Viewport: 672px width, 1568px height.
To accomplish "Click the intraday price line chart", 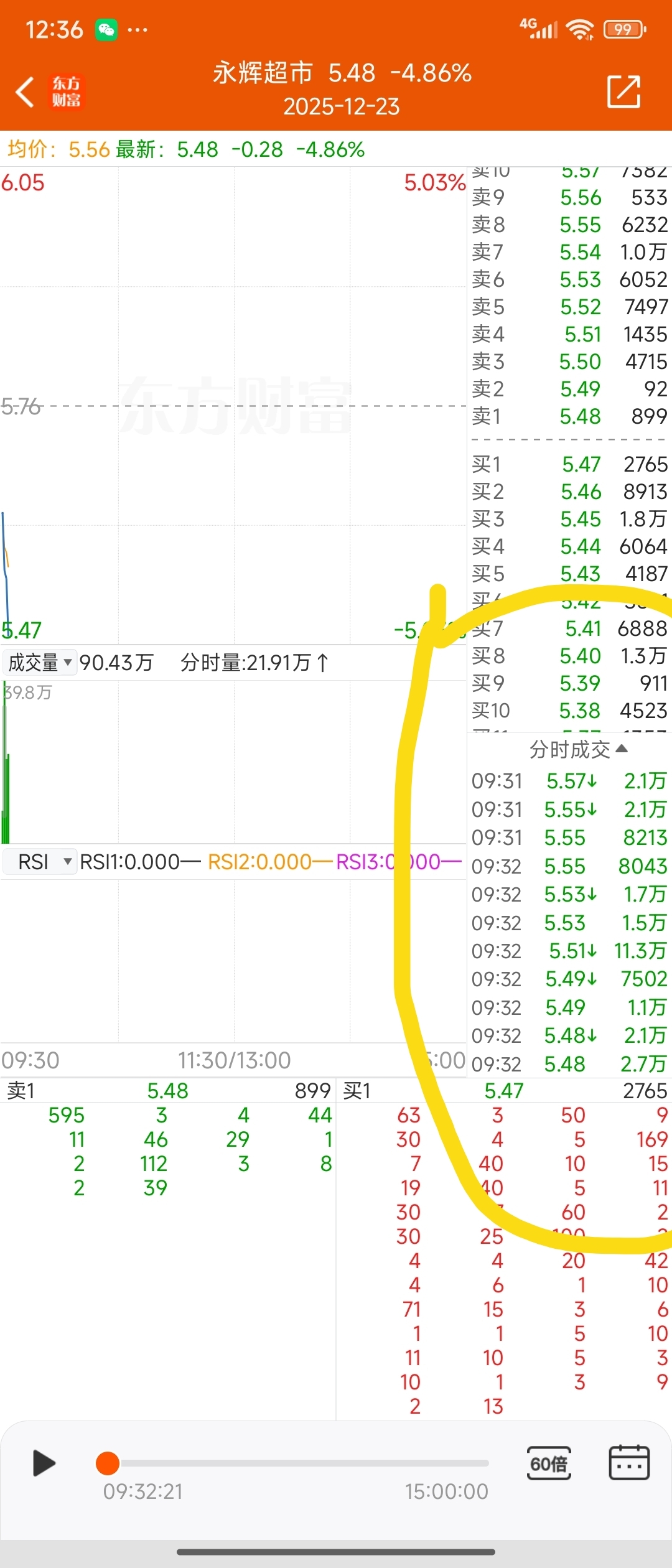I will 233,406.
